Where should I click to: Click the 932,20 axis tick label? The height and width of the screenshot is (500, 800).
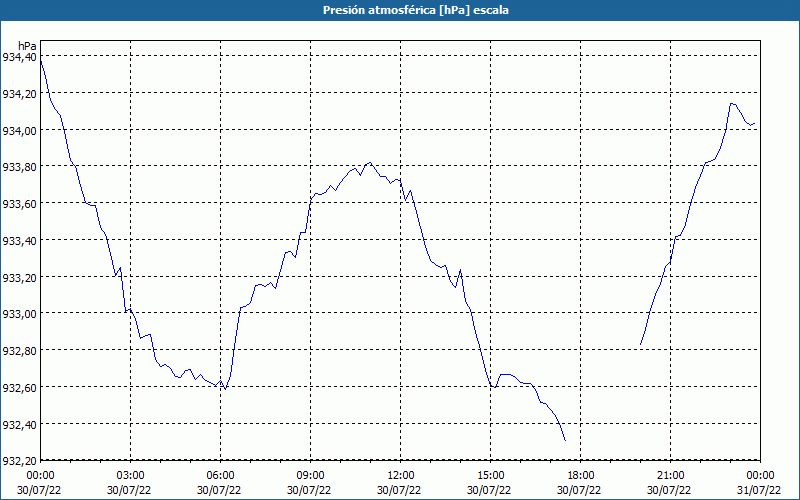pos(20,461)
